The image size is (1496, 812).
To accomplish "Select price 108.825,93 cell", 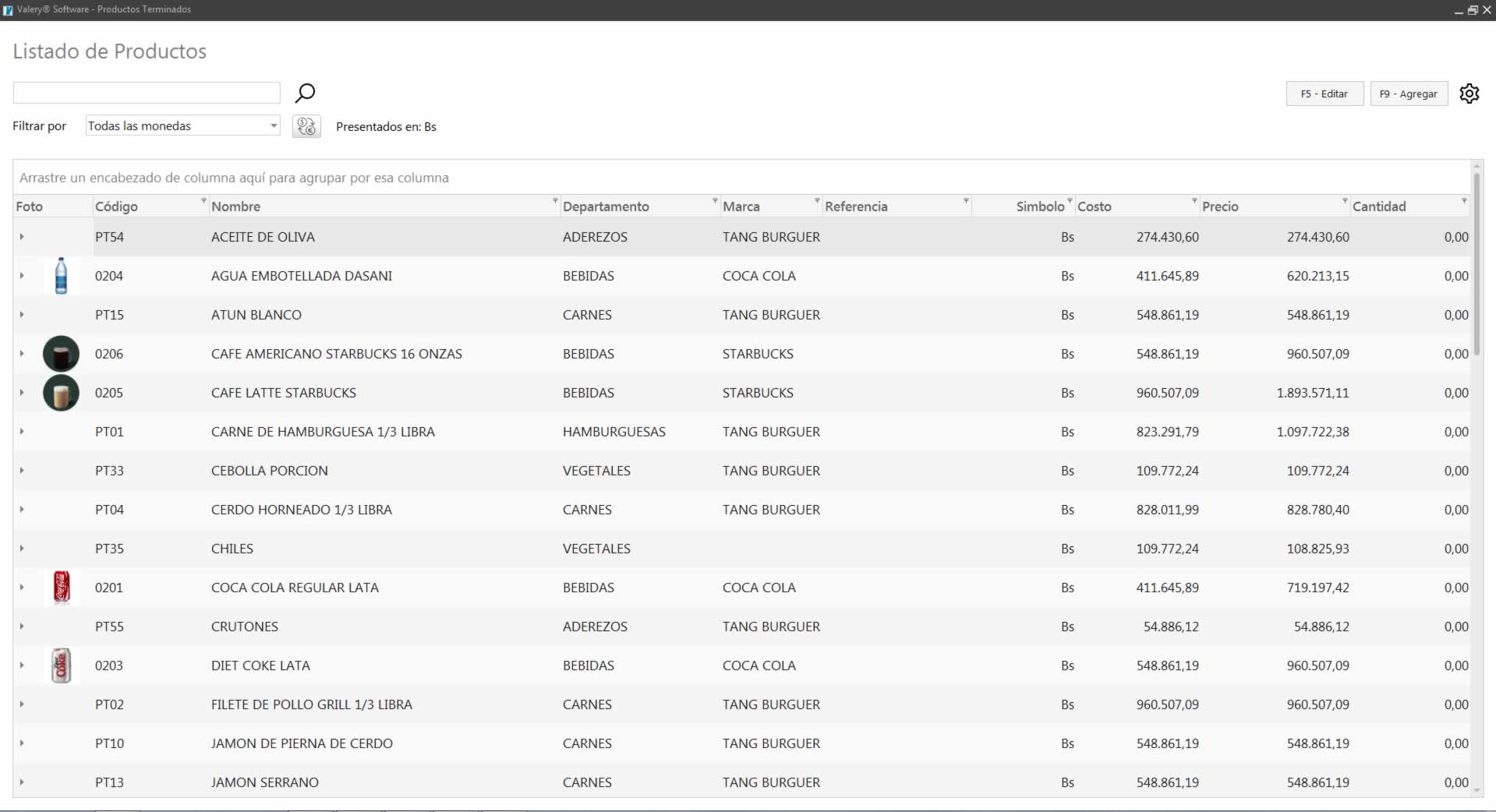I will point(1317,549).
